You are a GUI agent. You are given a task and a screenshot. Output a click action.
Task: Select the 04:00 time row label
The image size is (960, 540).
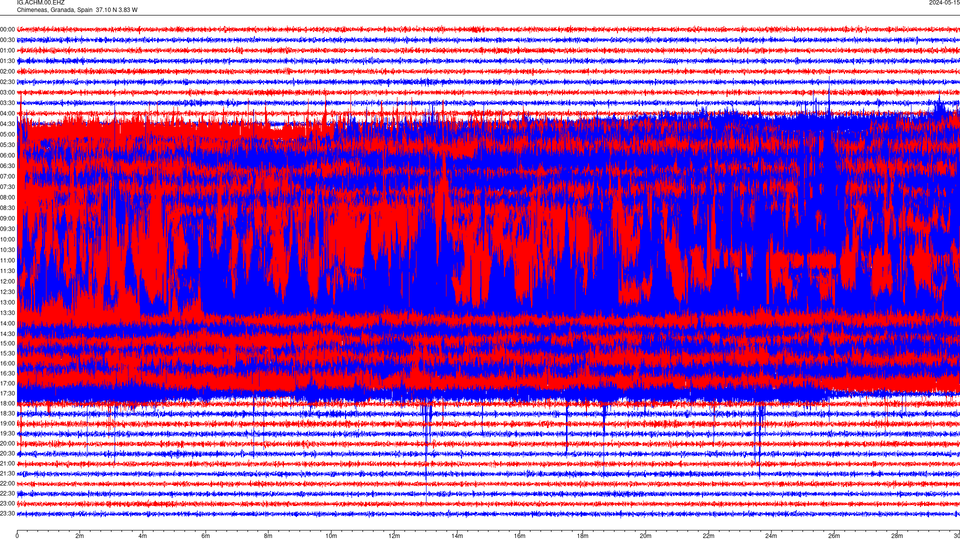pyautogui.click(x=7, y=113)
